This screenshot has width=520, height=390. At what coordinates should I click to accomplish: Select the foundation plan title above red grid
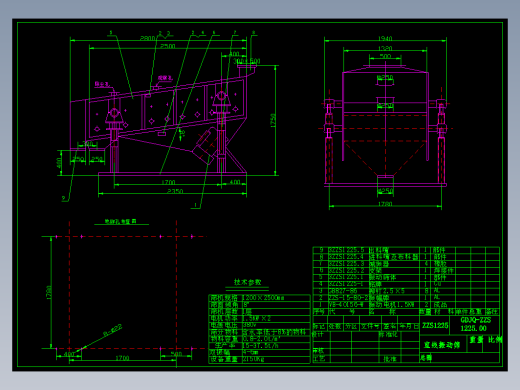coord(121,221)
